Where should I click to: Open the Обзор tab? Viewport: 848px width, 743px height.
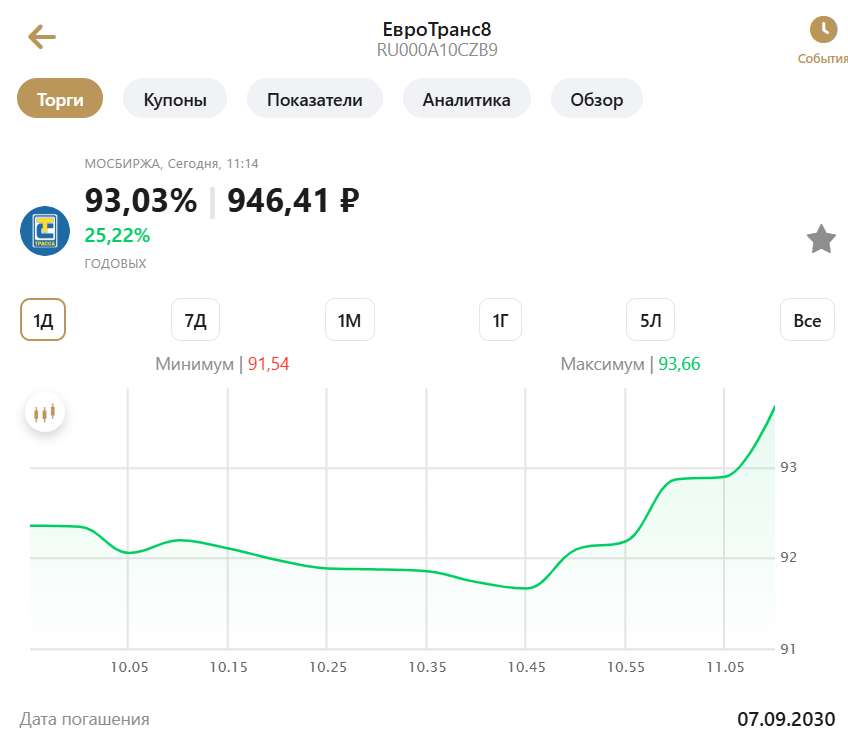[597, 98]
